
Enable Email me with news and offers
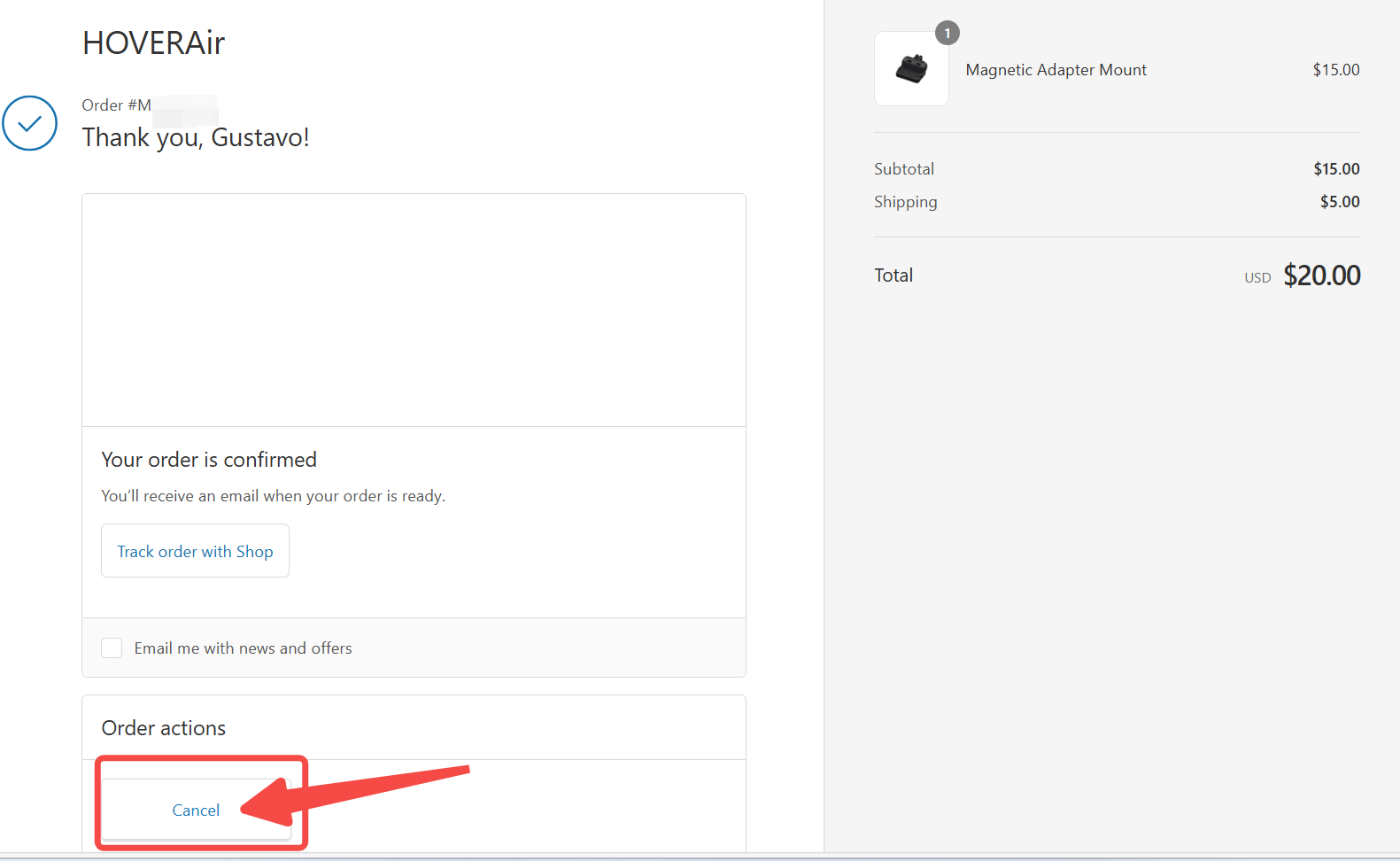(x=112, y=648)
